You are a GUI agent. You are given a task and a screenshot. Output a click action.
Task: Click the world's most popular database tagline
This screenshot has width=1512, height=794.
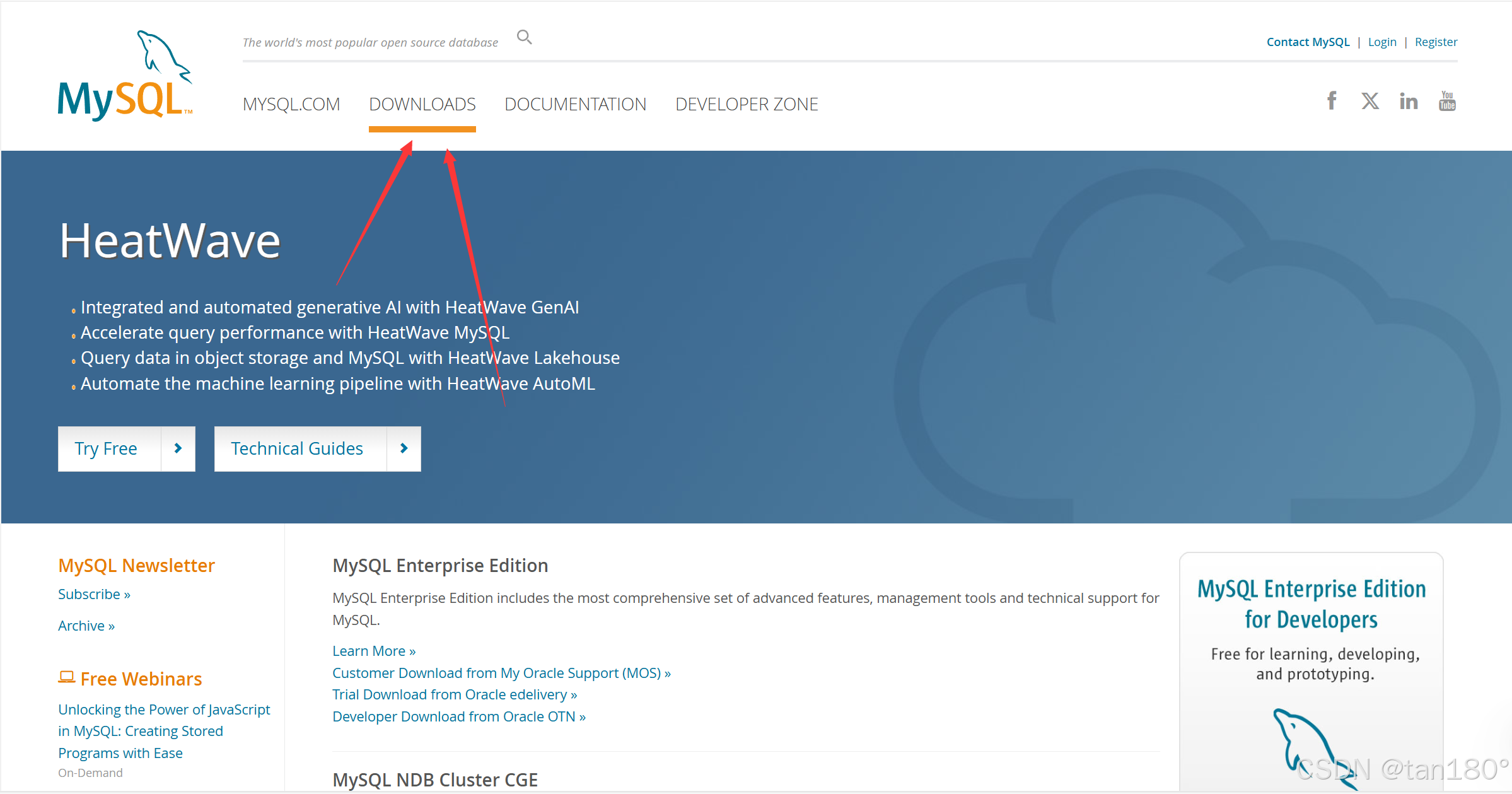coord(370,42)
